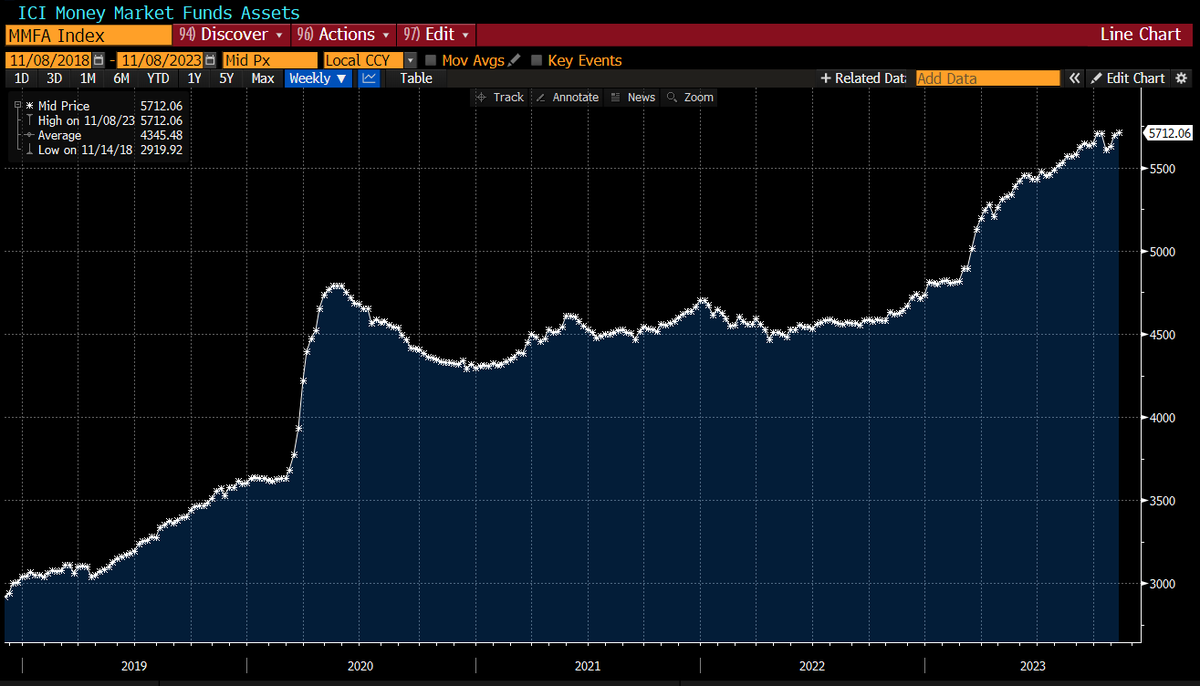Click the Add Data input field
The image size is (1200, 686).
987,77
